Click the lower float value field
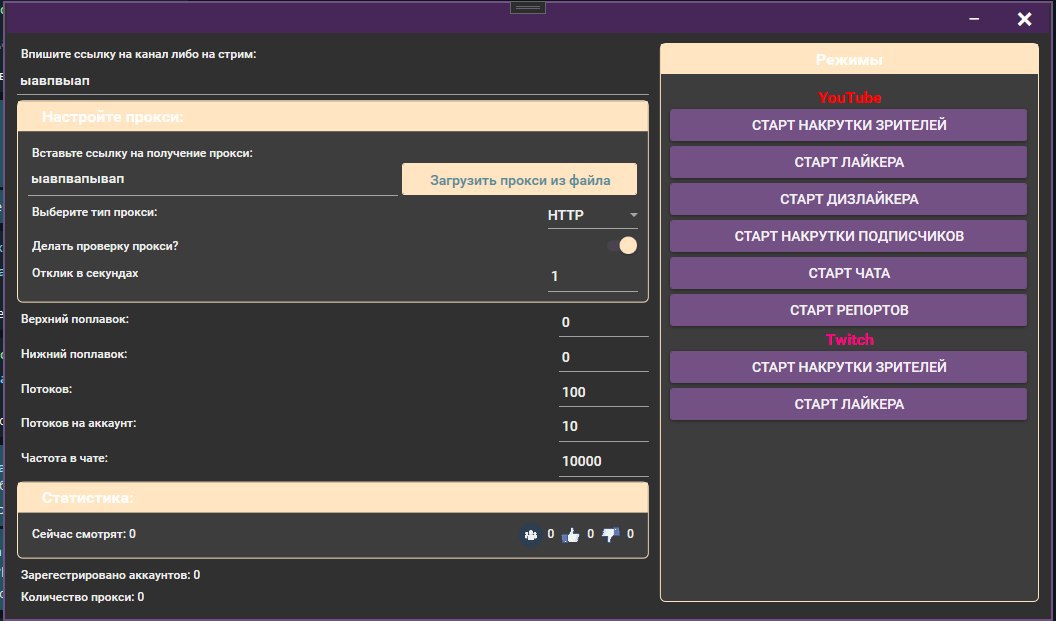The width and height of the screenshot is (1056, 621). [603, 358]
